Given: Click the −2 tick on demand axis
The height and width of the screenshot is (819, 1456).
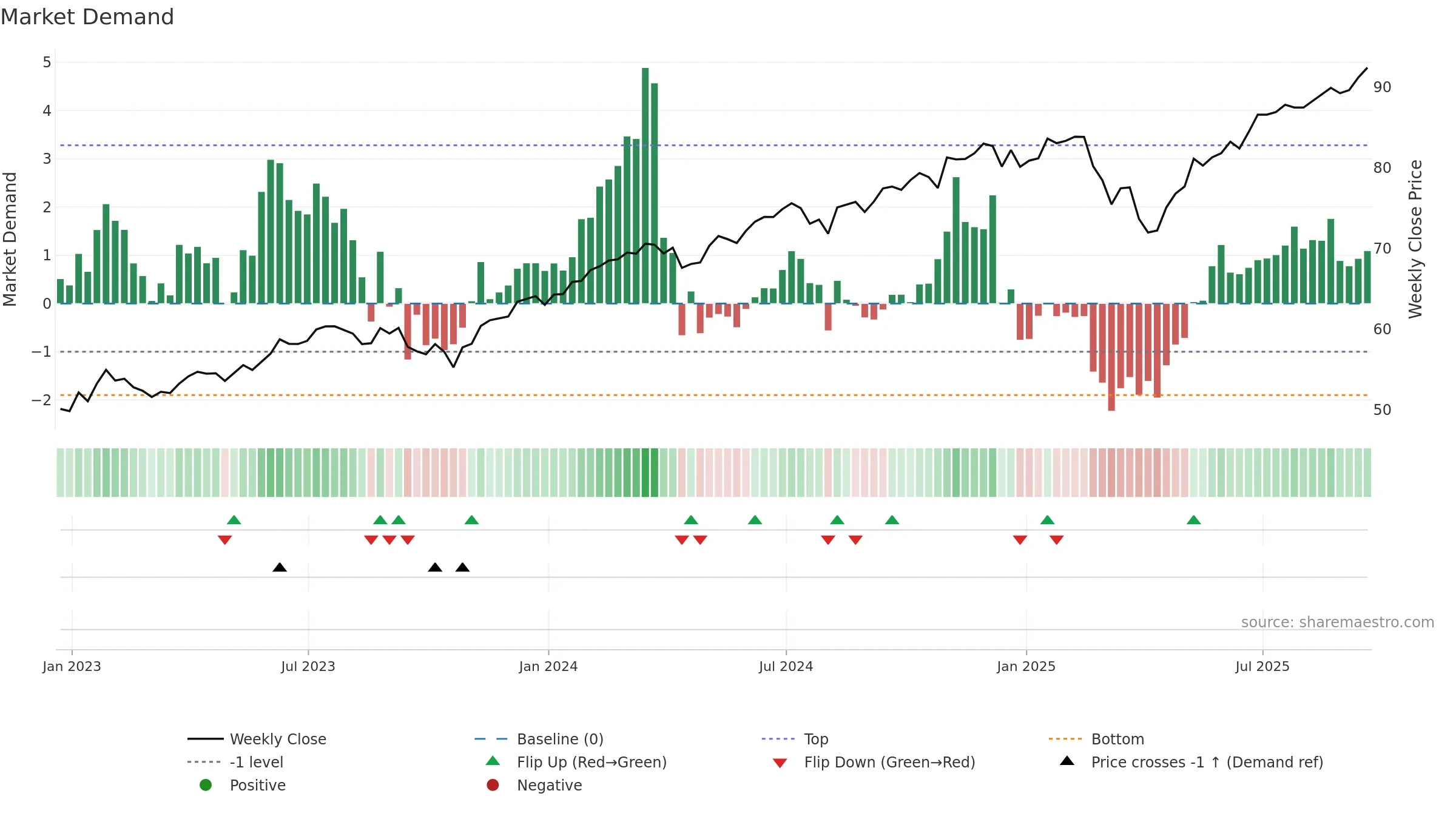Looking at the screenshot, I should [x=41, y=400].
